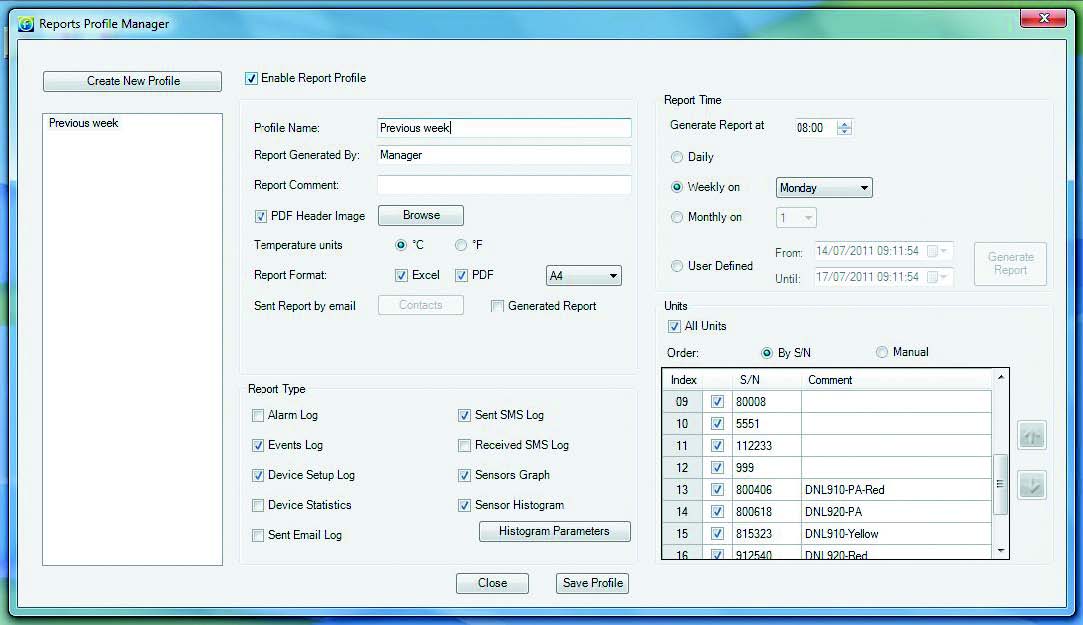The width and height of the screenshot is (1083, 625).
Task: Click the move unit up arrow icon
Action: click(x=1031, y=436)
